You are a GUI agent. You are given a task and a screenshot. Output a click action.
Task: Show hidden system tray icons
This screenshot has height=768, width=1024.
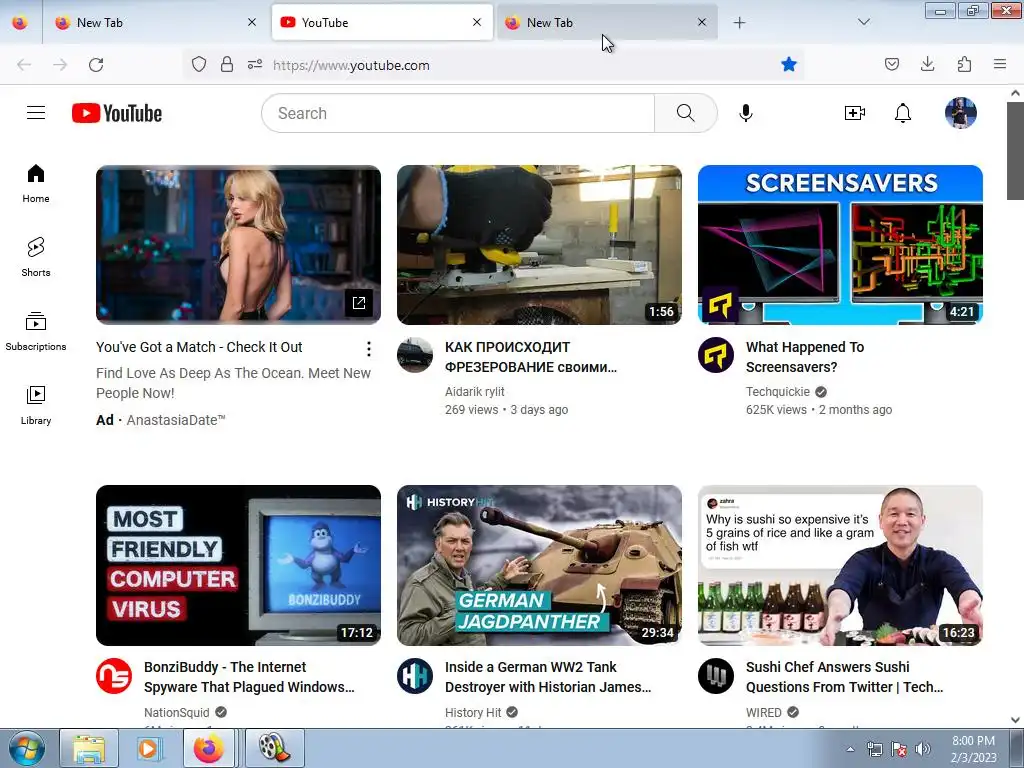click(x=850, y=749)
